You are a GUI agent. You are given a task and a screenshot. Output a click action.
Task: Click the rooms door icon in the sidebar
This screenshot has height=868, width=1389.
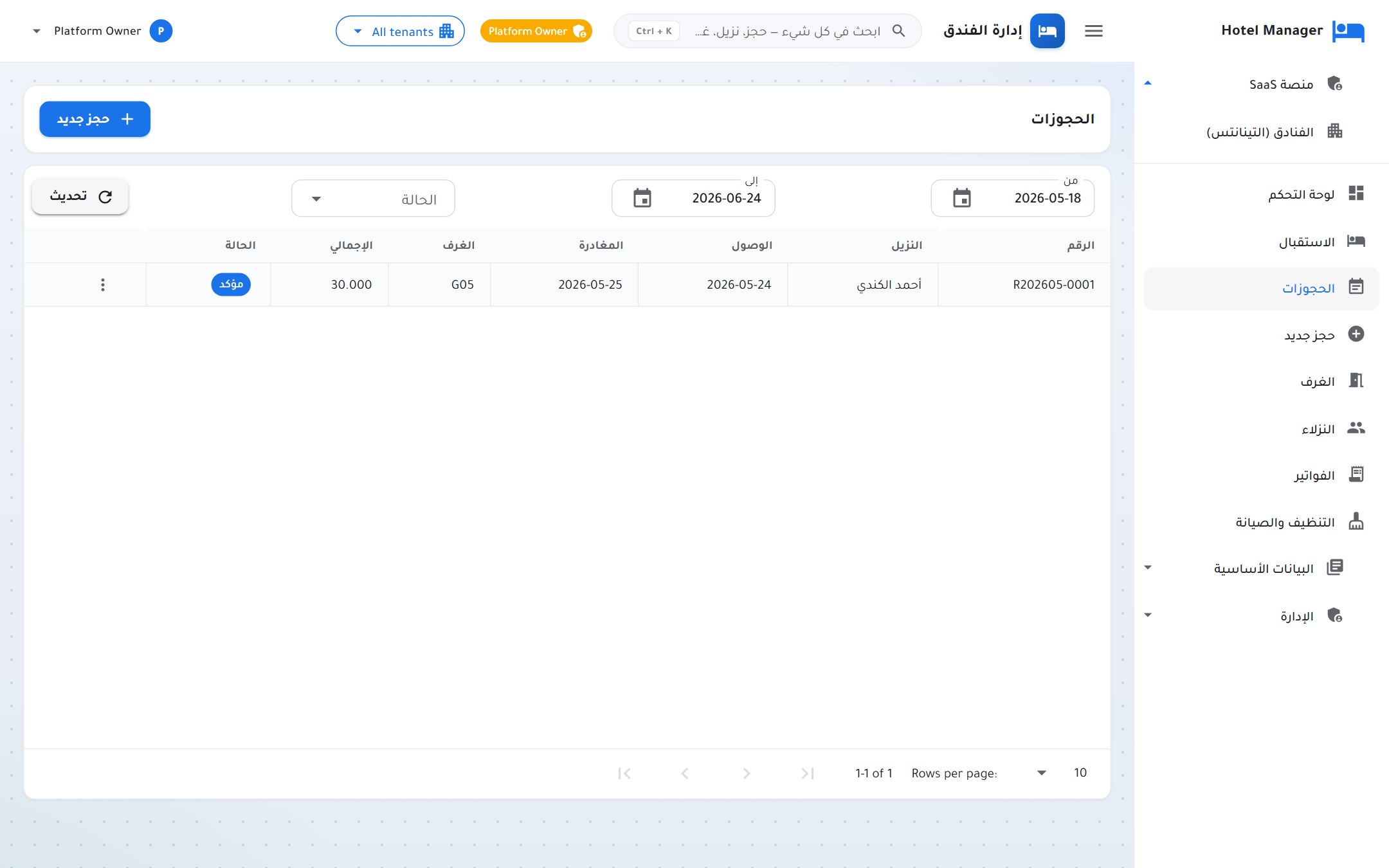coord(1356,381)
